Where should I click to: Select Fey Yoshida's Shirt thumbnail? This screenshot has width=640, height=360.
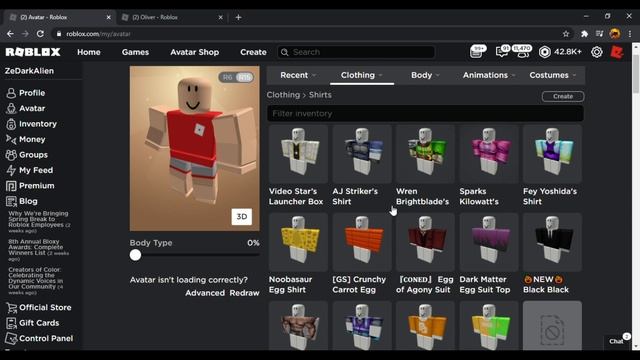click(x=552, y=154)
